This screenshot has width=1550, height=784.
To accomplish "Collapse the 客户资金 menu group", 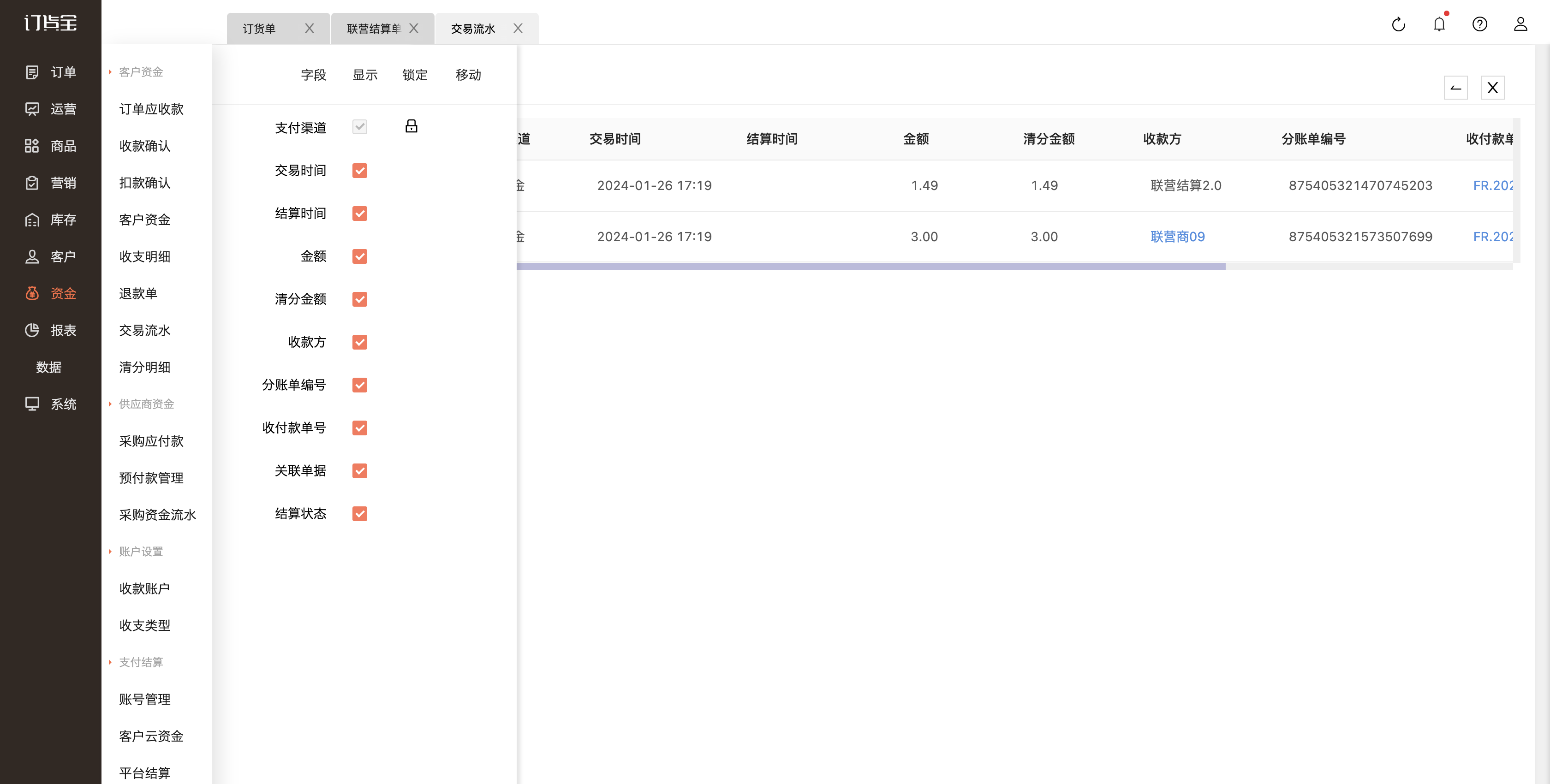I will [x=136, y=72].
